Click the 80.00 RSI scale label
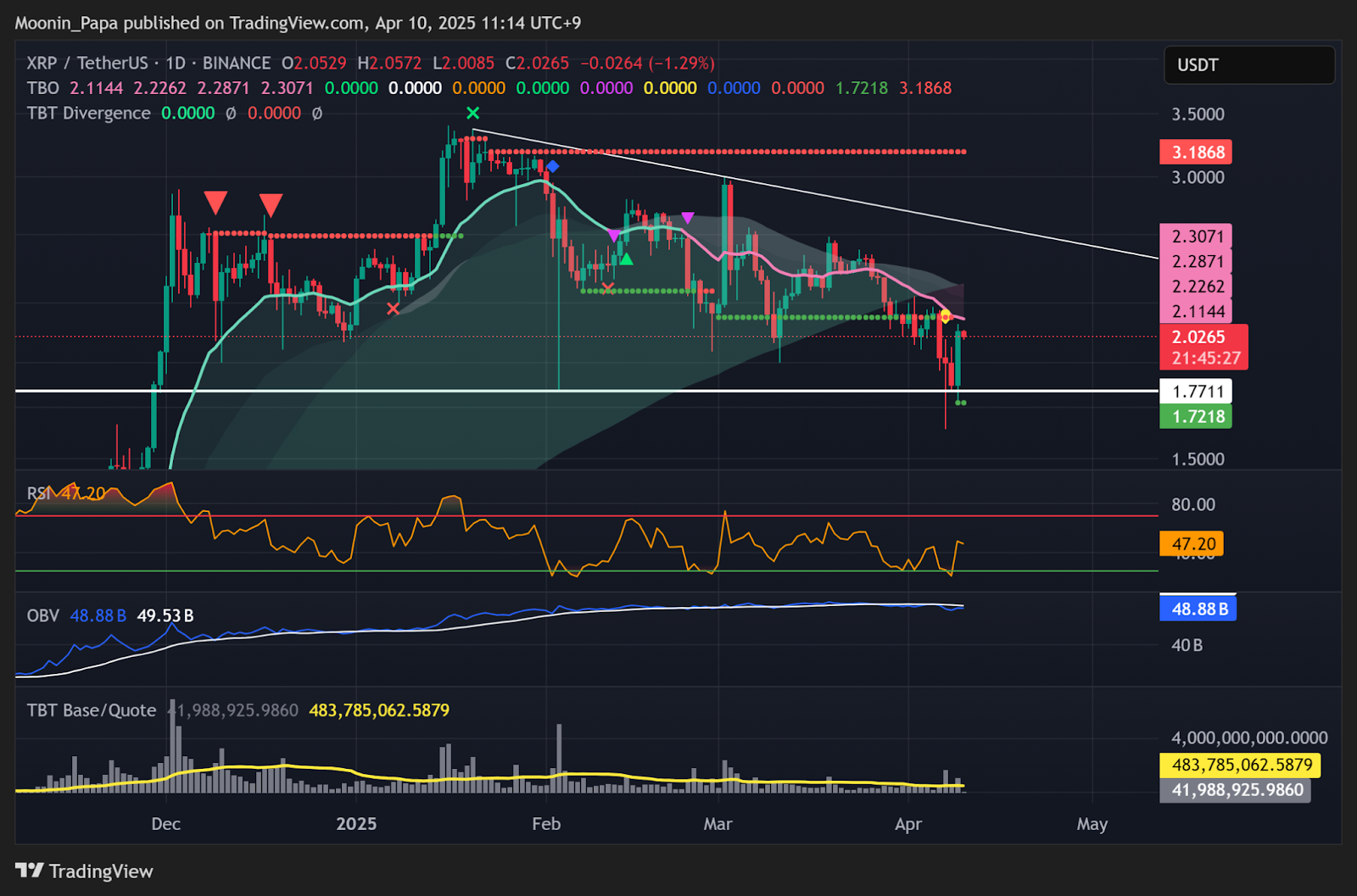1357x896 pixels. [1192, 504]
